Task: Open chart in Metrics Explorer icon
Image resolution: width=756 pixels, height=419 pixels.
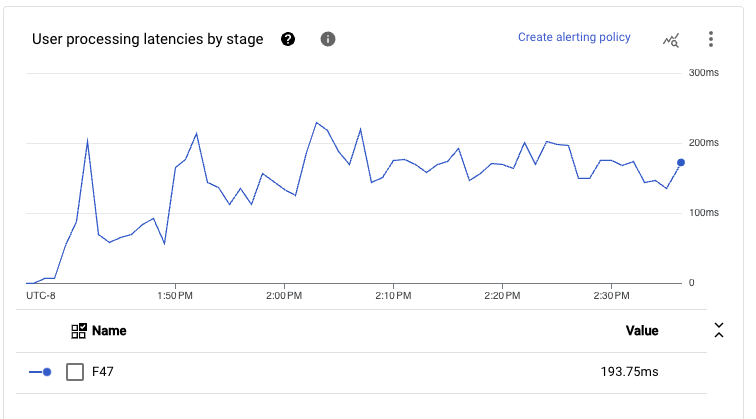Action: 671,39
